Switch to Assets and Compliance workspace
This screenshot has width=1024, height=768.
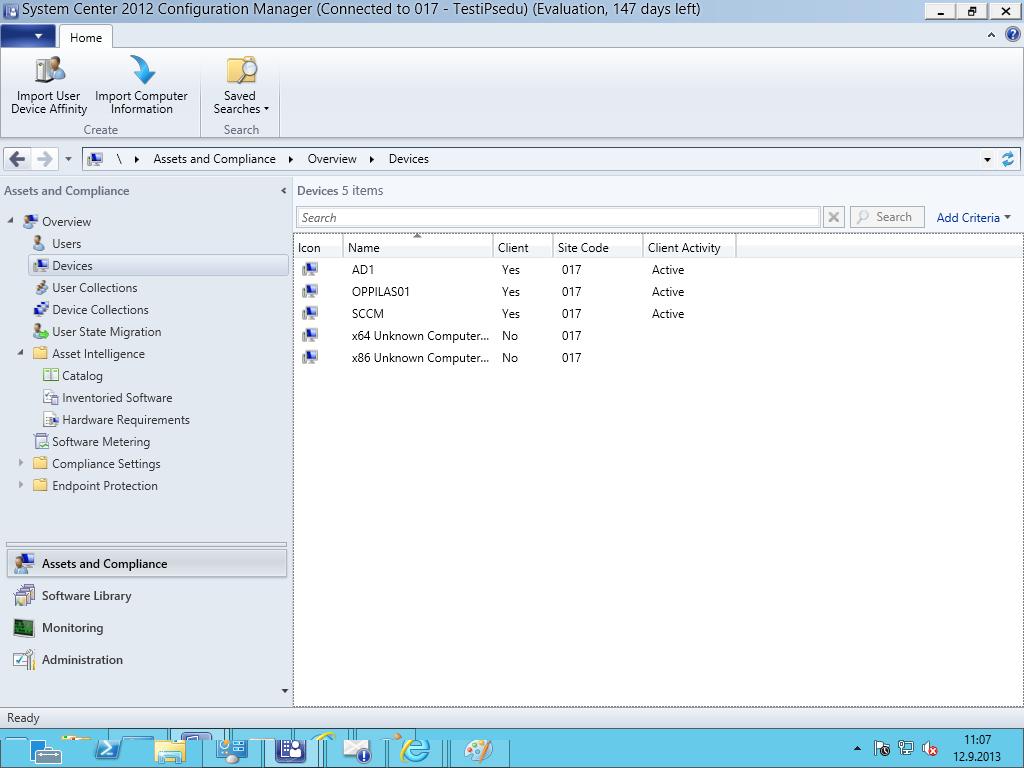(x=147, y=564)
